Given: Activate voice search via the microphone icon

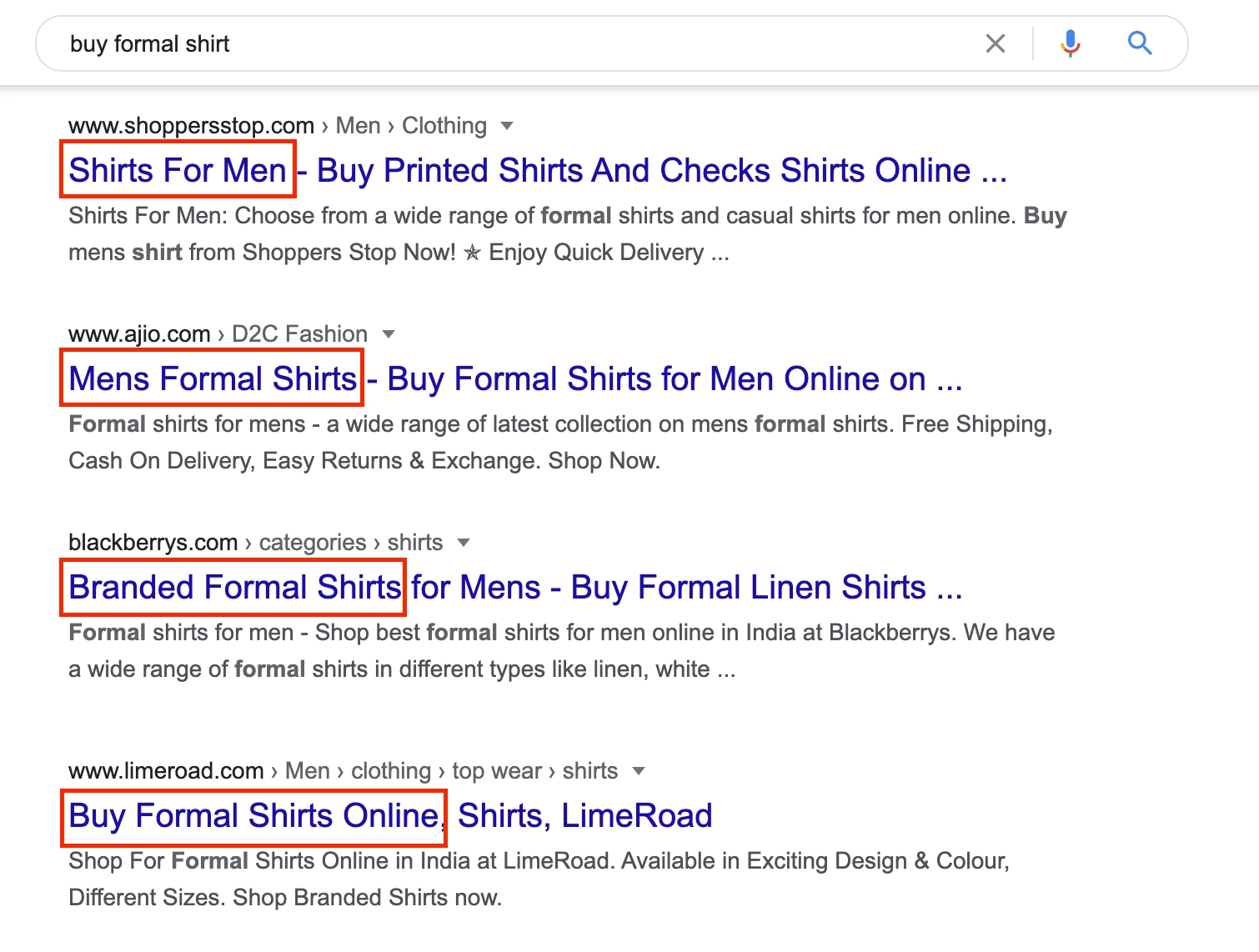Looking at the screenshot, I should 1070,43.
